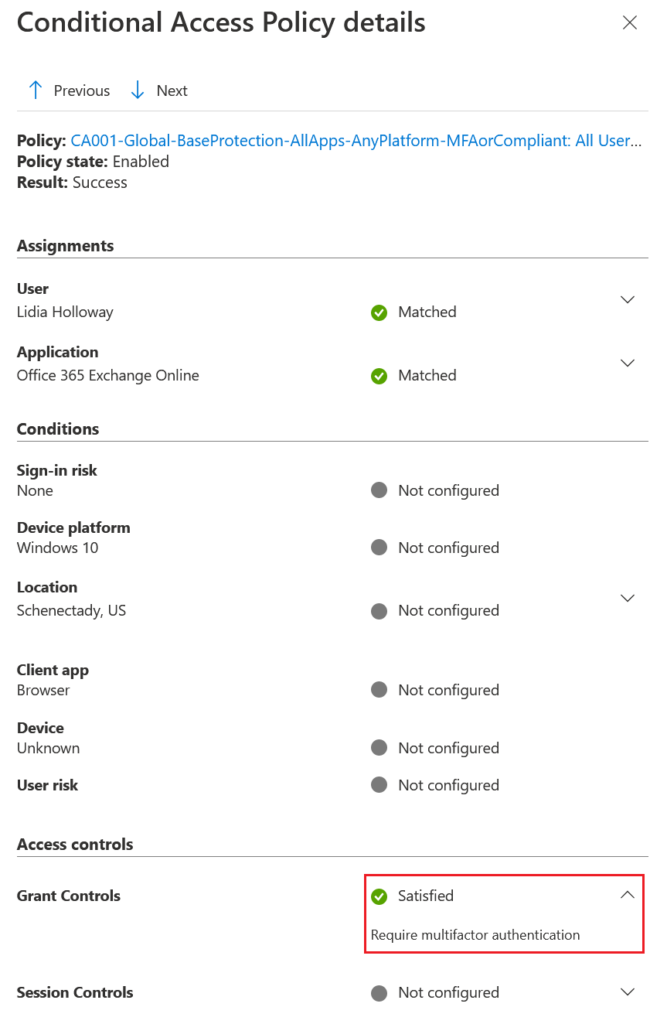Click gray status dot for User risk
The height and width of the screenshot is (1024, 650).
point(379,785)
